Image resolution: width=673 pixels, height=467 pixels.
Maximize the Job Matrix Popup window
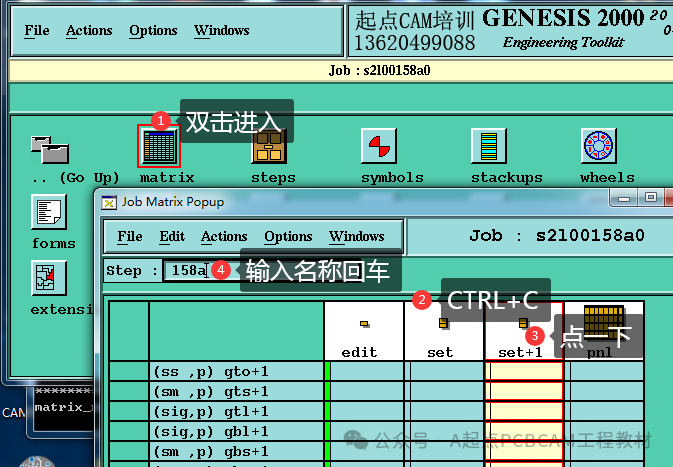point(651,197)
